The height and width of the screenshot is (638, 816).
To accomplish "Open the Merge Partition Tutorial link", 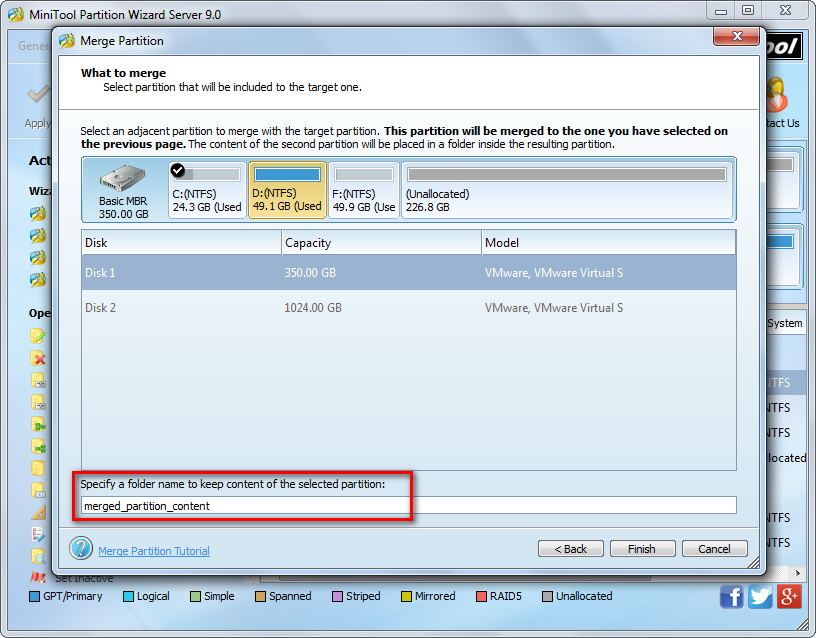I will [154, 551].
